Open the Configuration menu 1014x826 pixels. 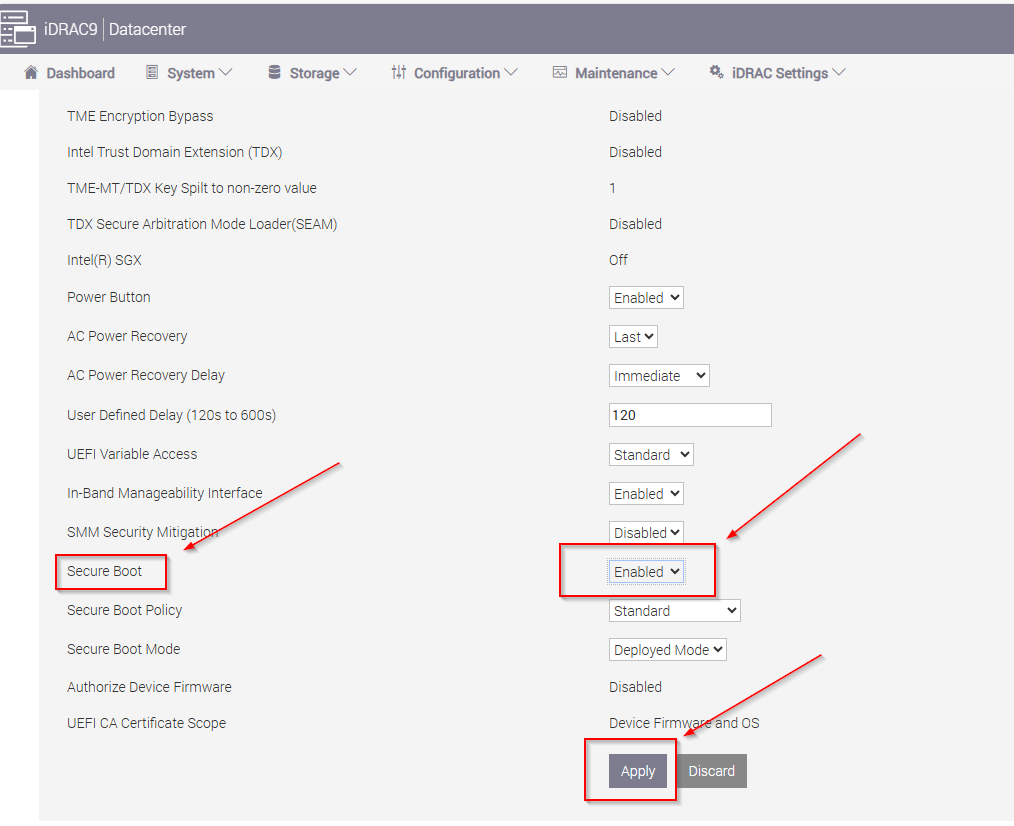click(x=456, y=73)
